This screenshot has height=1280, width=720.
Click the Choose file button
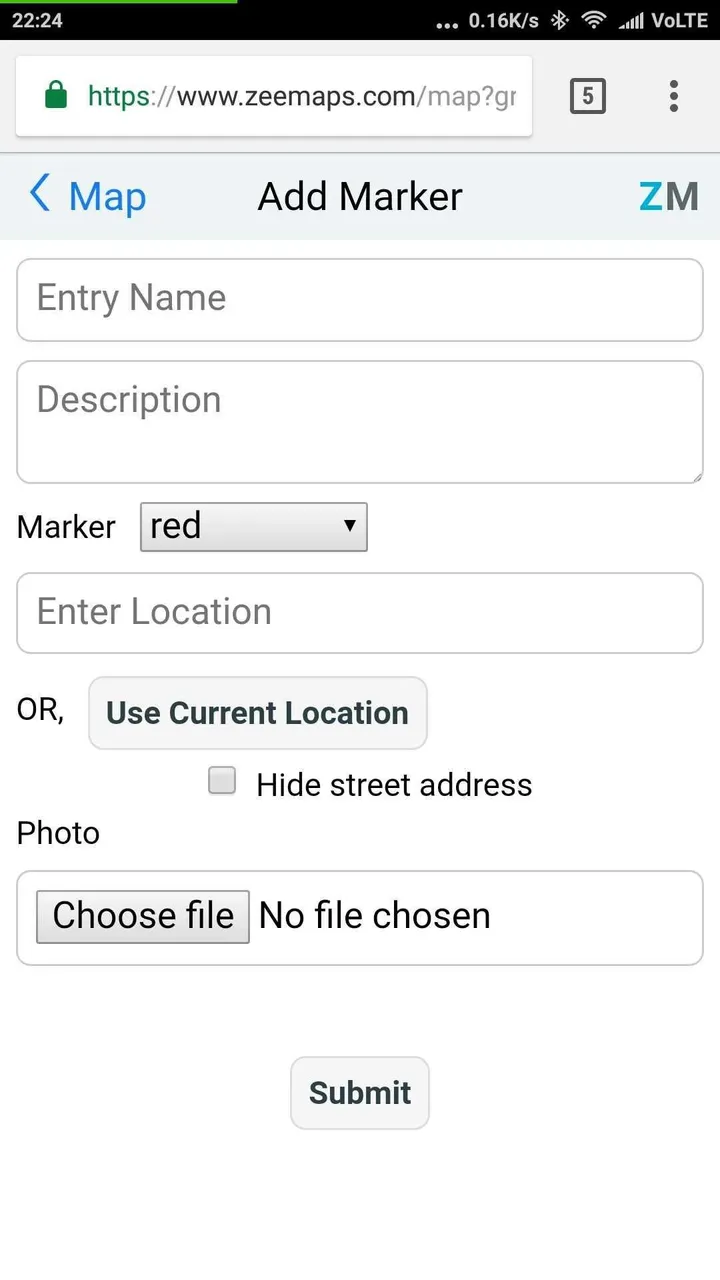(143, 916)
